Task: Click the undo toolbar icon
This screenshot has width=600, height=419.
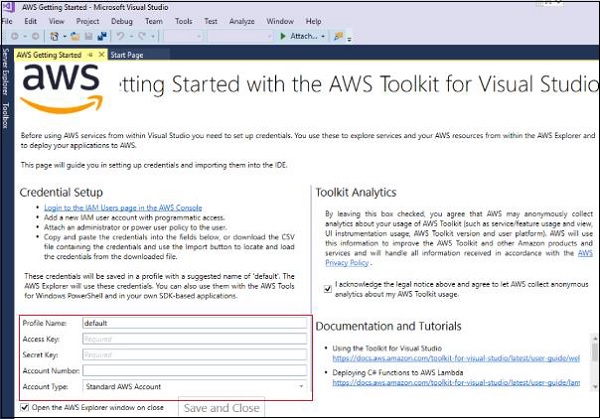Action: click(120, 35)
